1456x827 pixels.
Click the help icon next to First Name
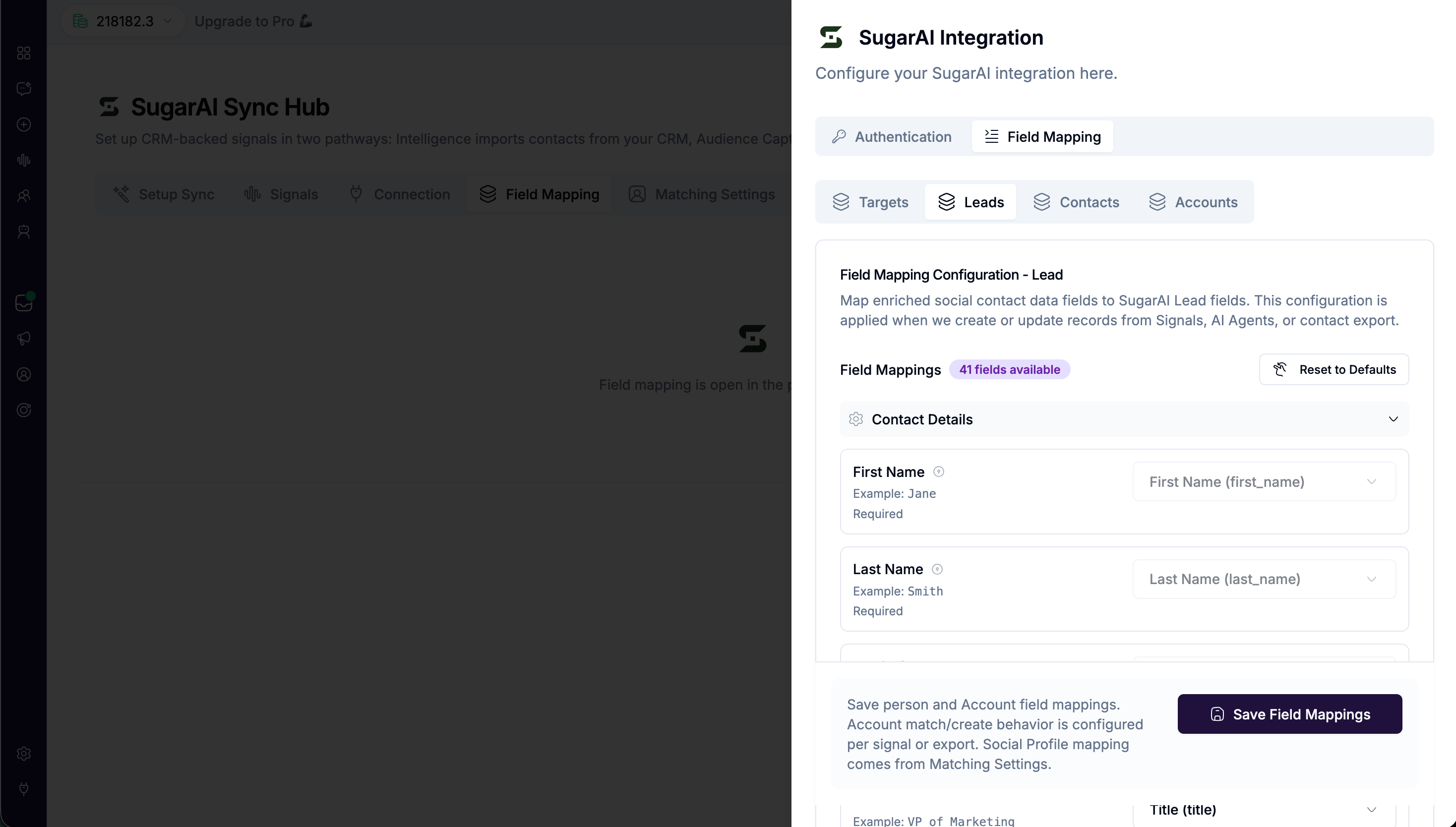coord(938,472)
